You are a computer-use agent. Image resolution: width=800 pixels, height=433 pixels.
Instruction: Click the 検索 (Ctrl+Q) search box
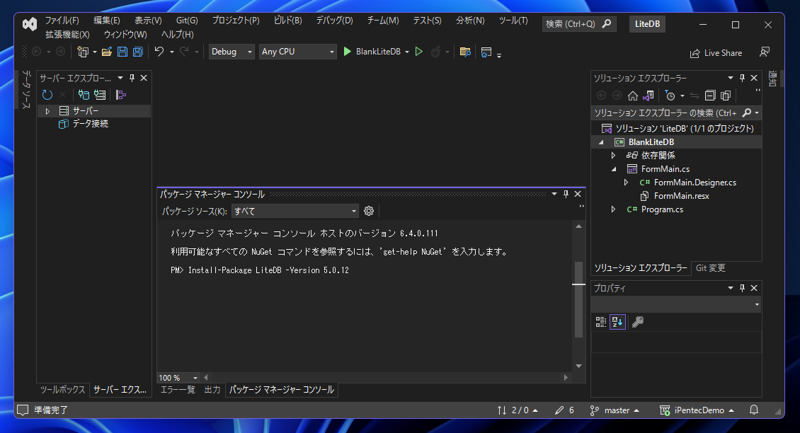coord(579,24)
